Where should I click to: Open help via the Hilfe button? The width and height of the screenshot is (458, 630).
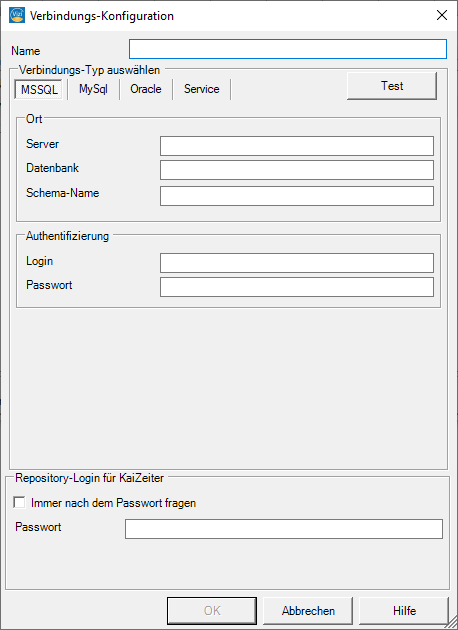(404, 611)
